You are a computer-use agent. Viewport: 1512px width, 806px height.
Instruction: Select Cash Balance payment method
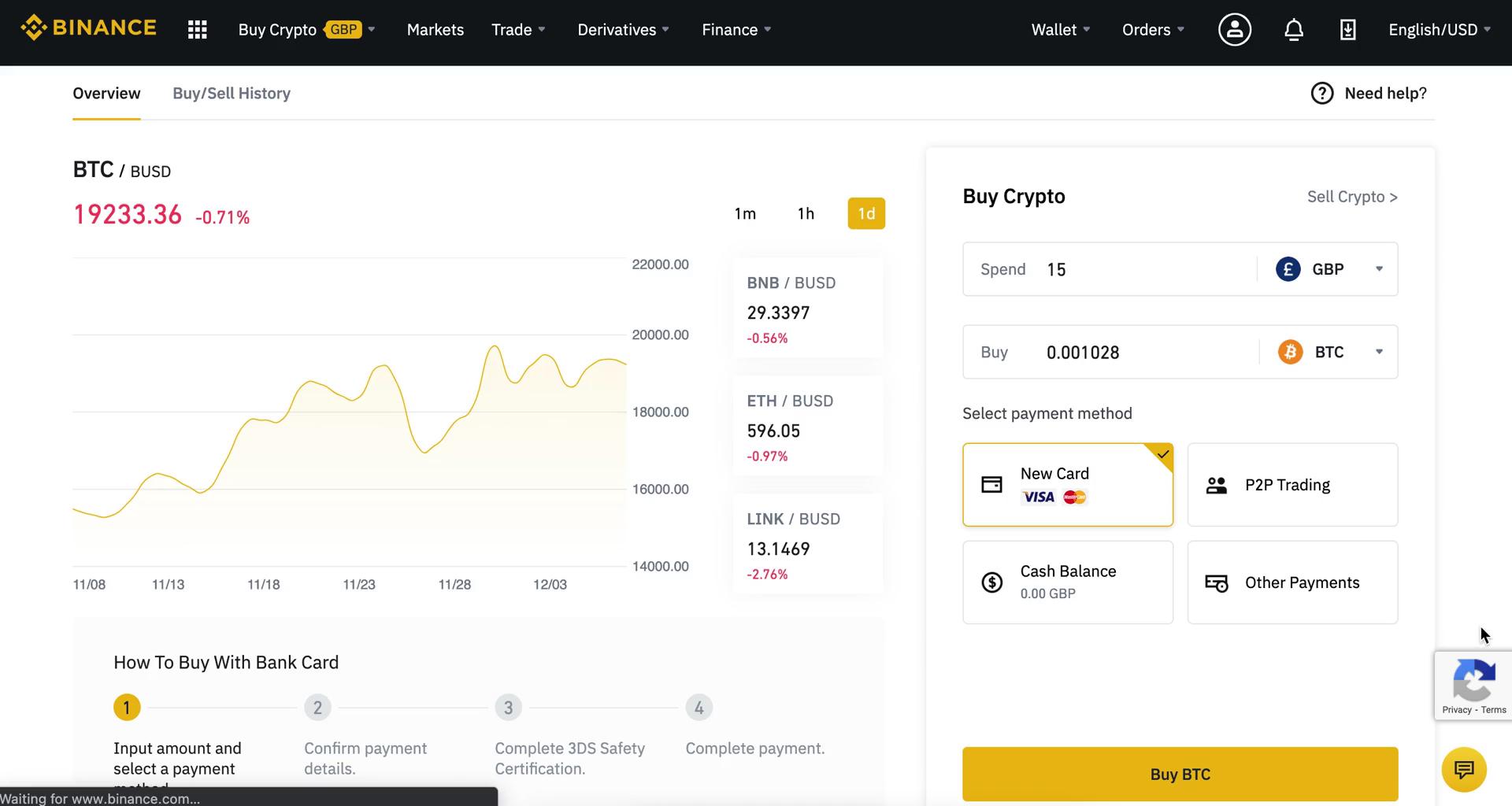click(1068, 582)
